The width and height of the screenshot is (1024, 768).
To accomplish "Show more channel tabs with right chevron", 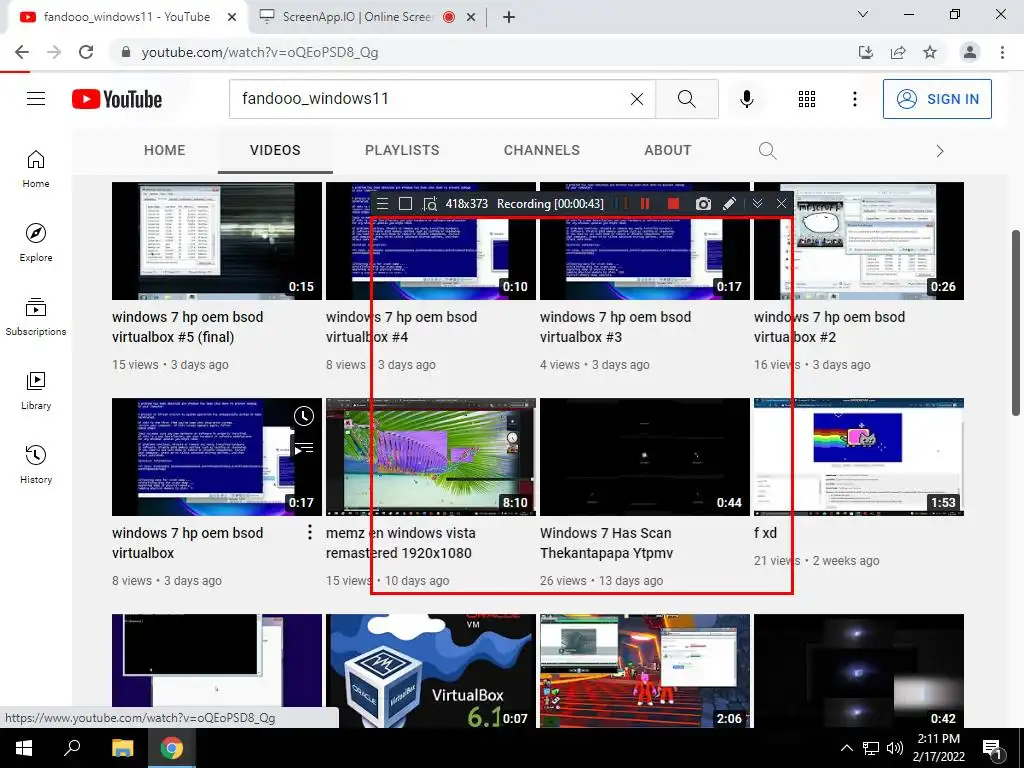I will pos(940,151).
